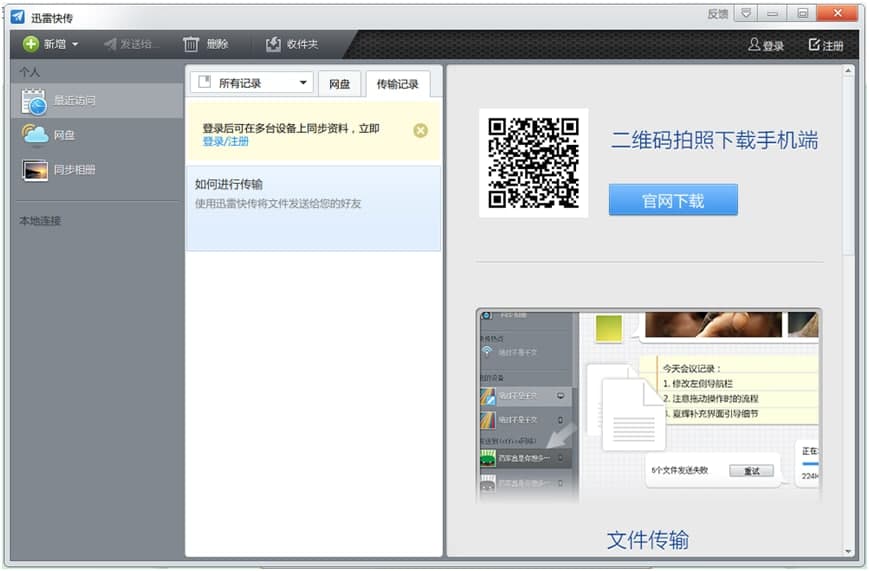Expand the 新增 dropdown arrow
The width and height of the screenshot is (869, 571).
click(x=75, y=44)
